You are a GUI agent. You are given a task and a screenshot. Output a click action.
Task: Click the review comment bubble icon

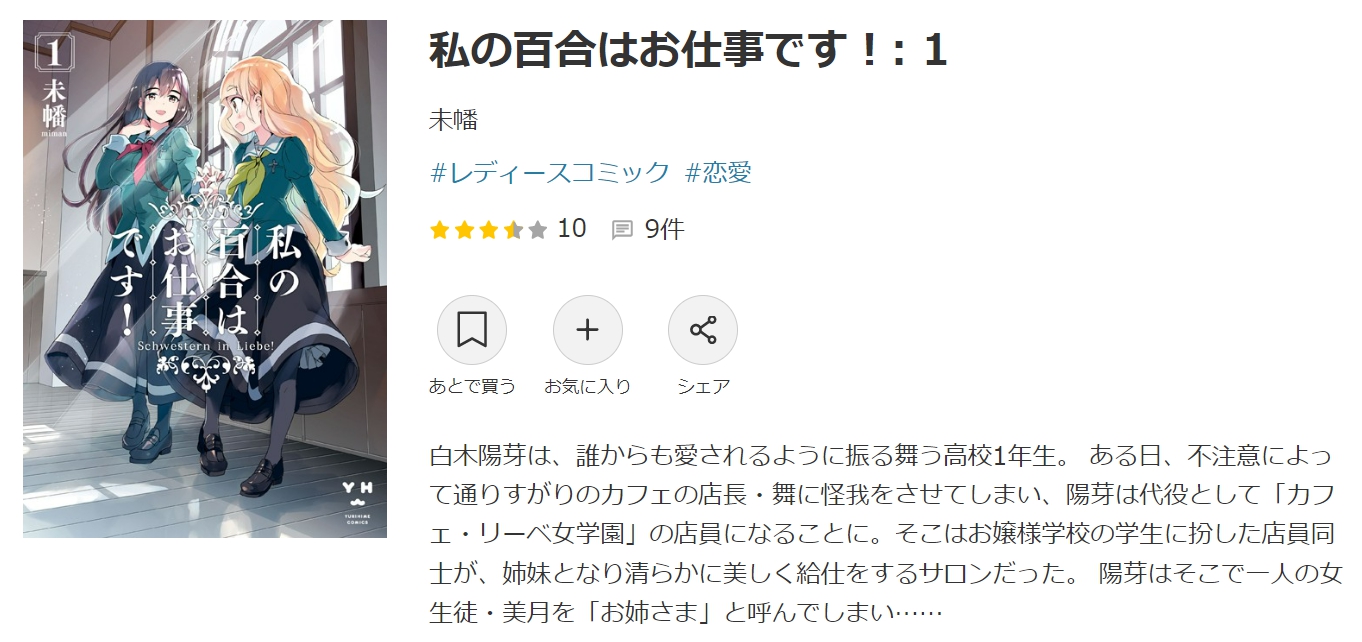click(x=622, y=230)
